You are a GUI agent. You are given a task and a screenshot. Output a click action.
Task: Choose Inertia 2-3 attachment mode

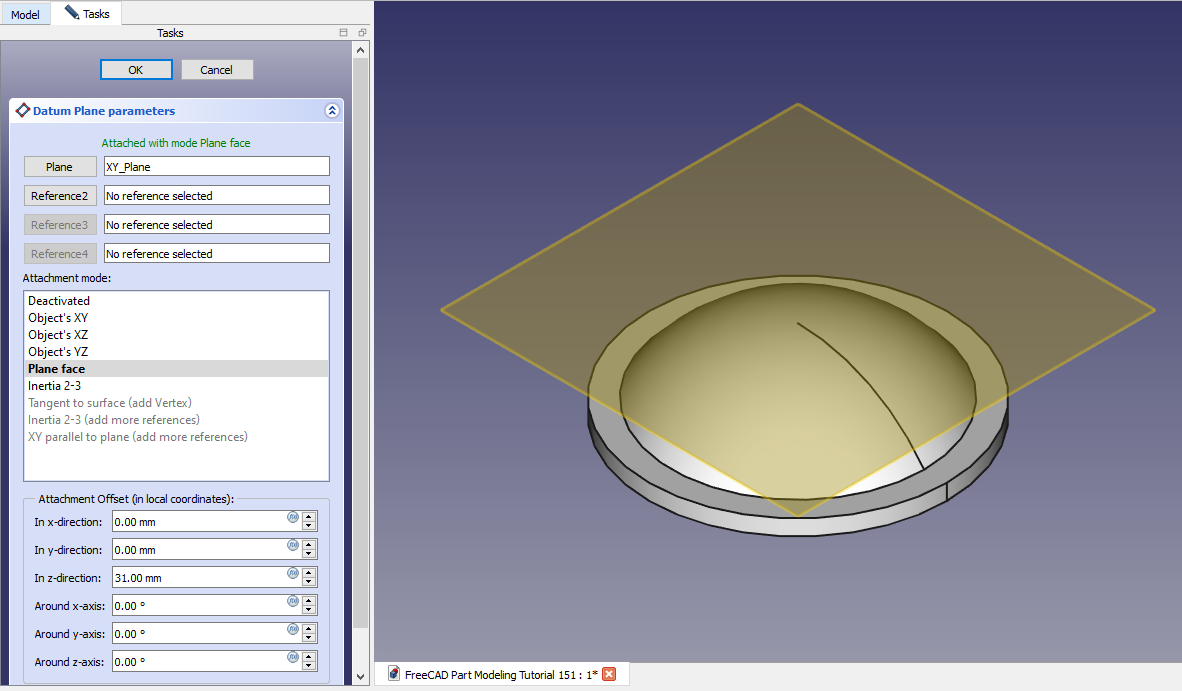click(55, 386)
